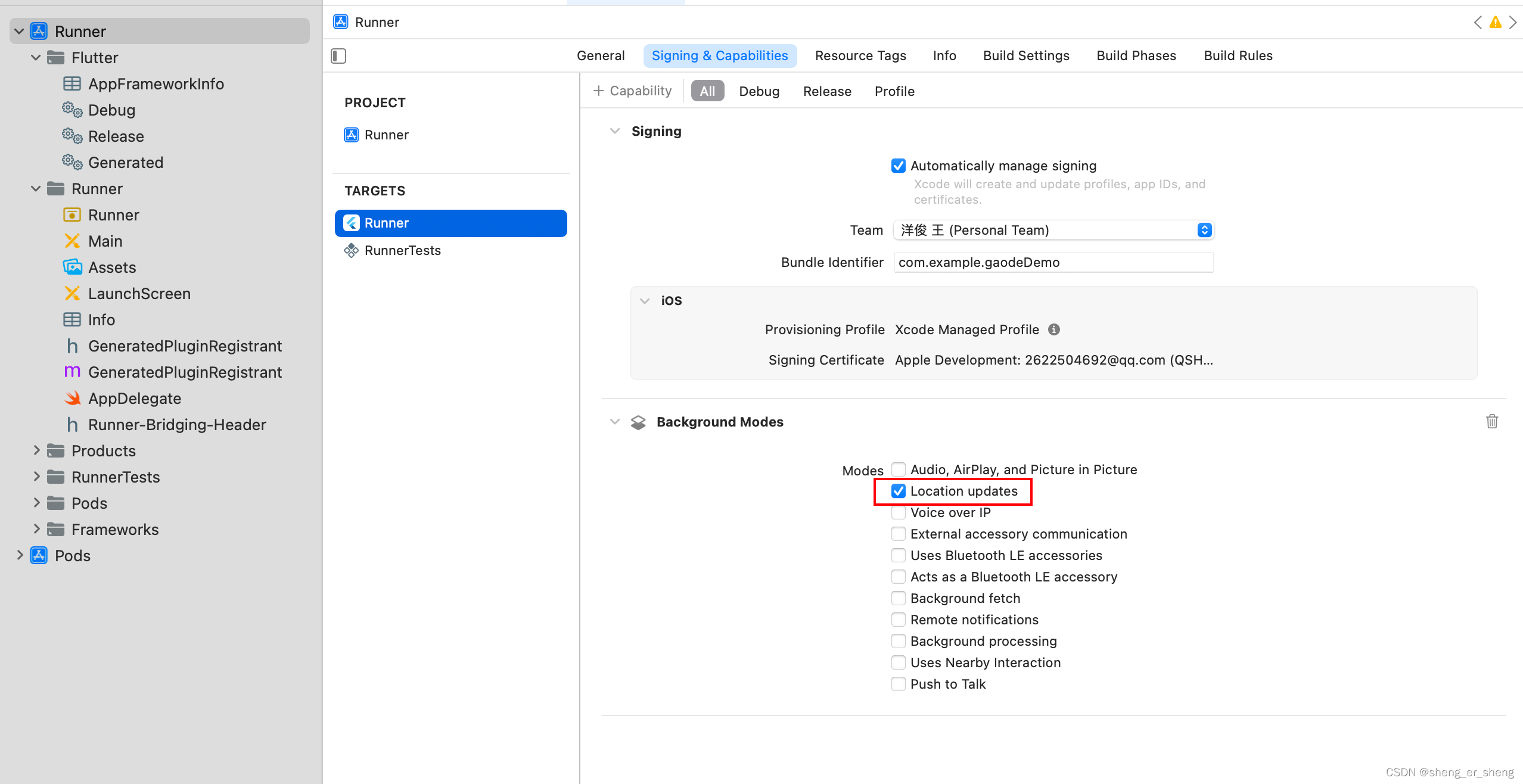Switch to the General tab
The height and width of the screenshot is (784, 1523).
point(601,55)
